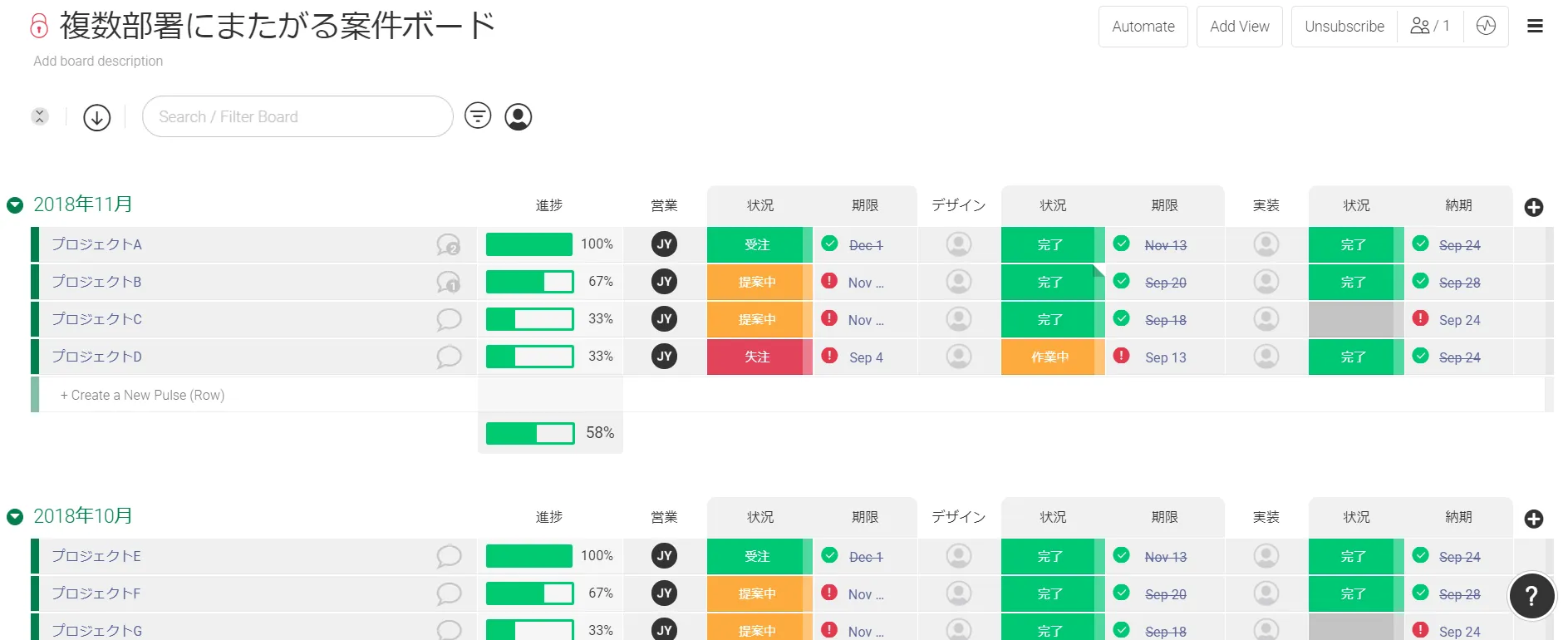1568x640 pixels.
Task: Click the download arrow icon near search
Action: [x=97, y=117]
